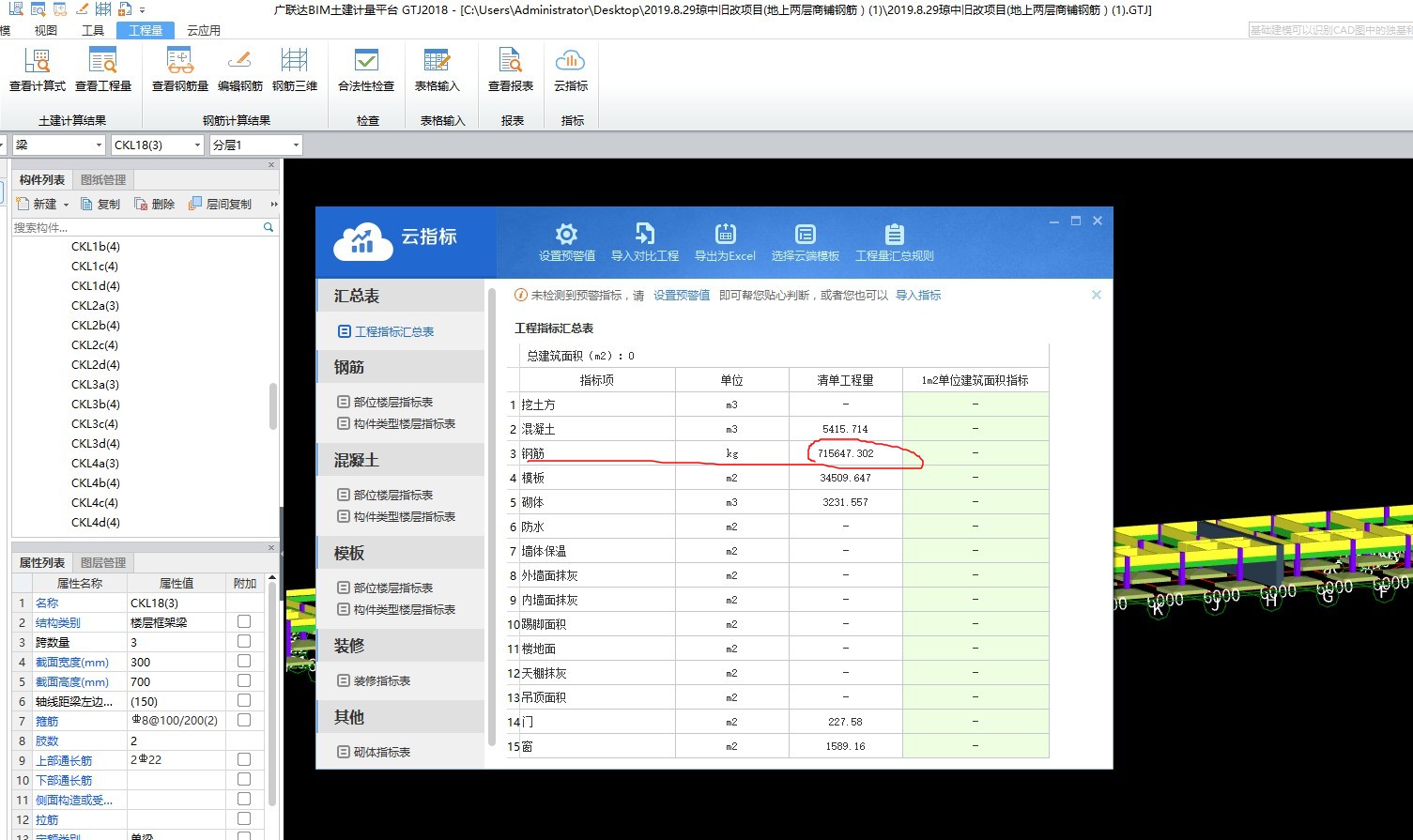Toggle 附加 checkbox for 截面宽度 row
The height and width of the screenshot is (840, 1413).
click(x=244, y=661)
